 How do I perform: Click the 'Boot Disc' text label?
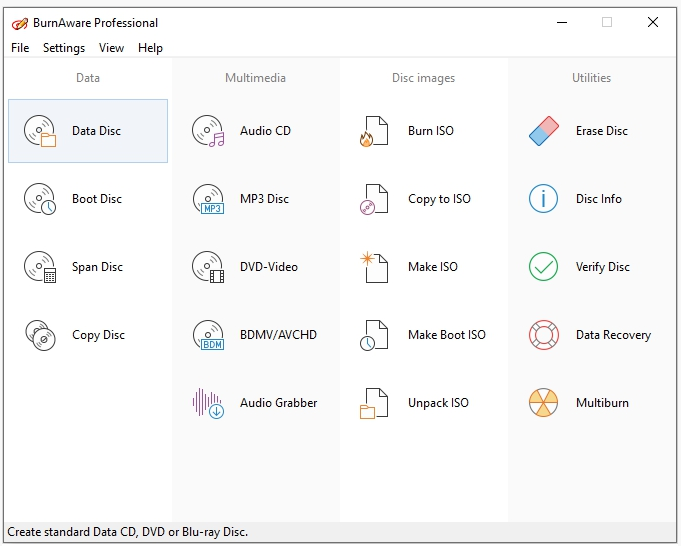point(97,199)
